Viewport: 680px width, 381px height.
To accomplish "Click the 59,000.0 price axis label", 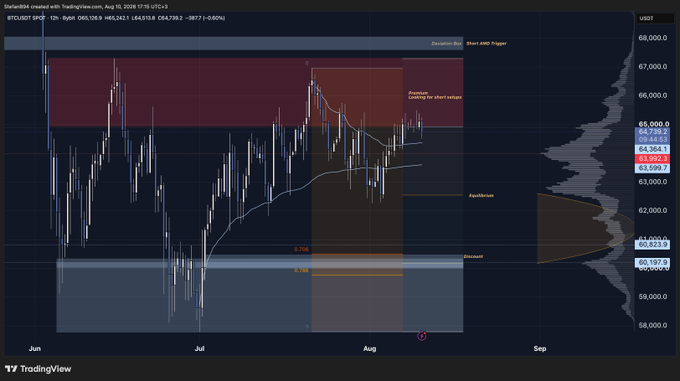I will [x=653, y=297].
